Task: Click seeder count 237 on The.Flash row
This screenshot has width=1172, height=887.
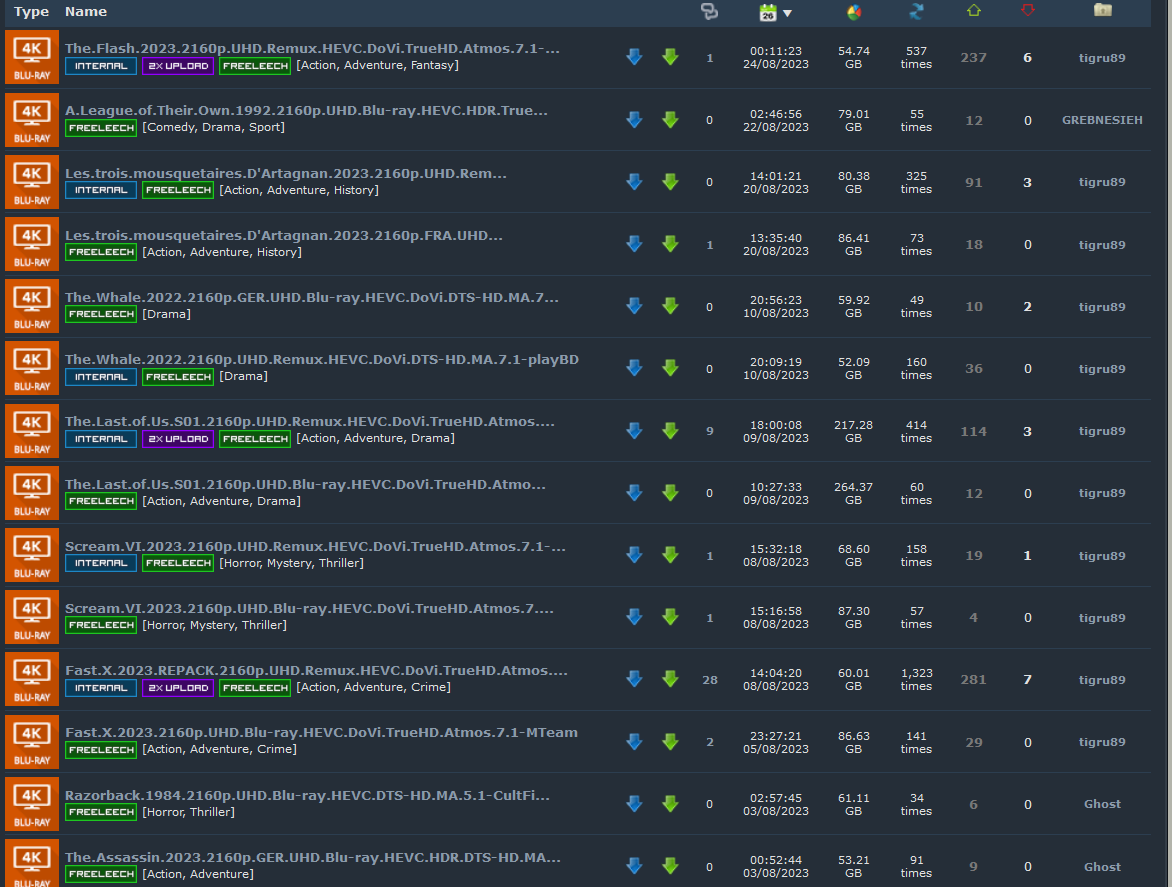Action: [973, 58]
